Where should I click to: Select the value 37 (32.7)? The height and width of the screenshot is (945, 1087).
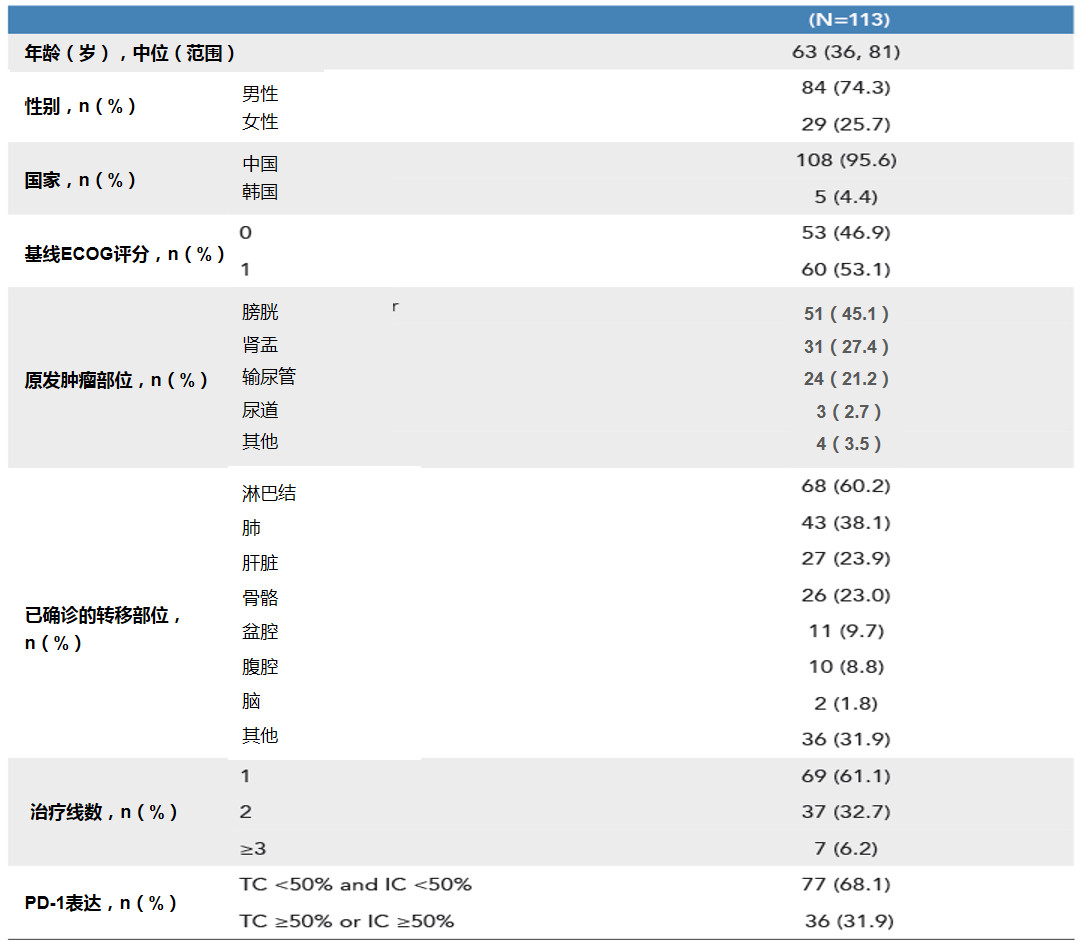coord(846,812)
